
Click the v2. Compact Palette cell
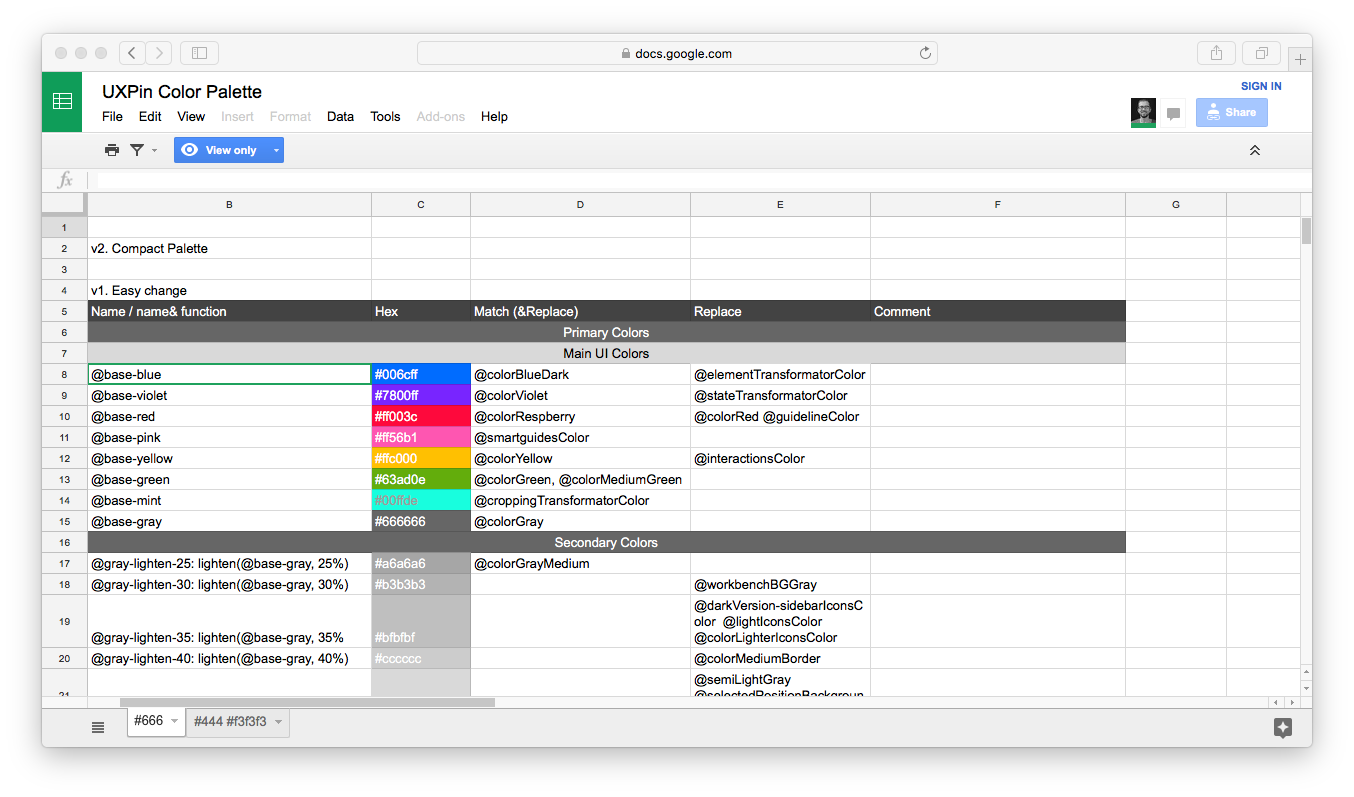(x=230, y=249)
